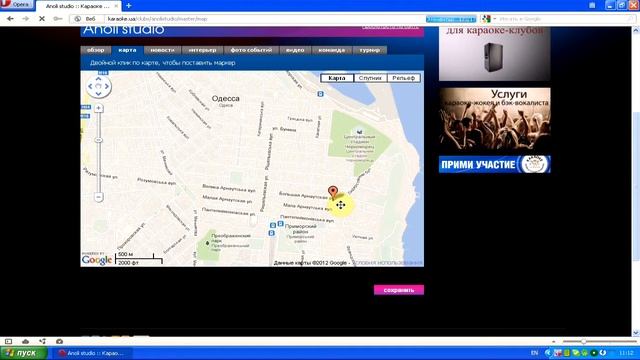
Task: Click the Google logo on the map
Action: pos(97,260)
